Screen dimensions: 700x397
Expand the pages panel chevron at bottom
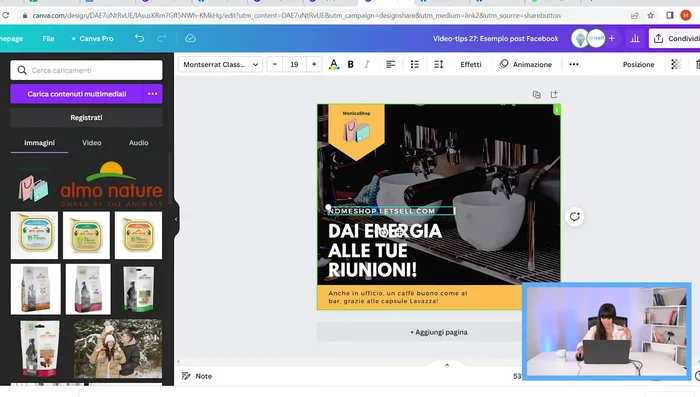point(447,365)
